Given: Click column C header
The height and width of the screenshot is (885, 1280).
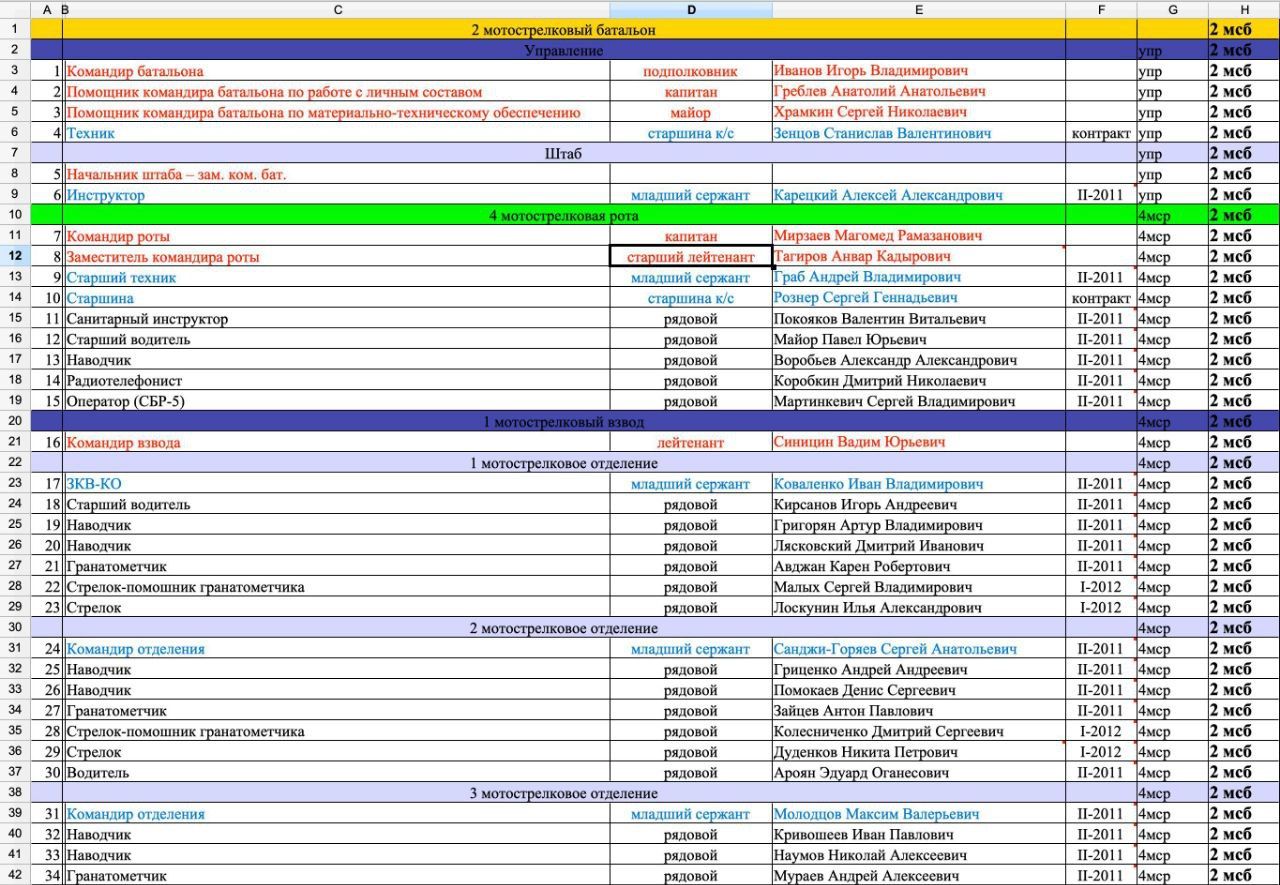Looking at the screenshot, I should point(338,9).
